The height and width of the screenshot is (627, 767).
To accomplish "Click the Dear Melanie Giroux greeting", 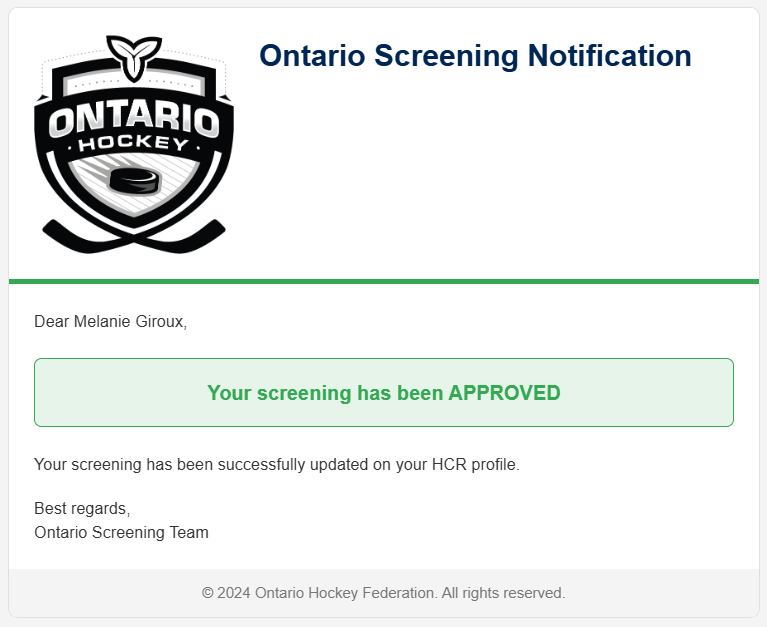I will pyautogui.click(x=111, y=321).
